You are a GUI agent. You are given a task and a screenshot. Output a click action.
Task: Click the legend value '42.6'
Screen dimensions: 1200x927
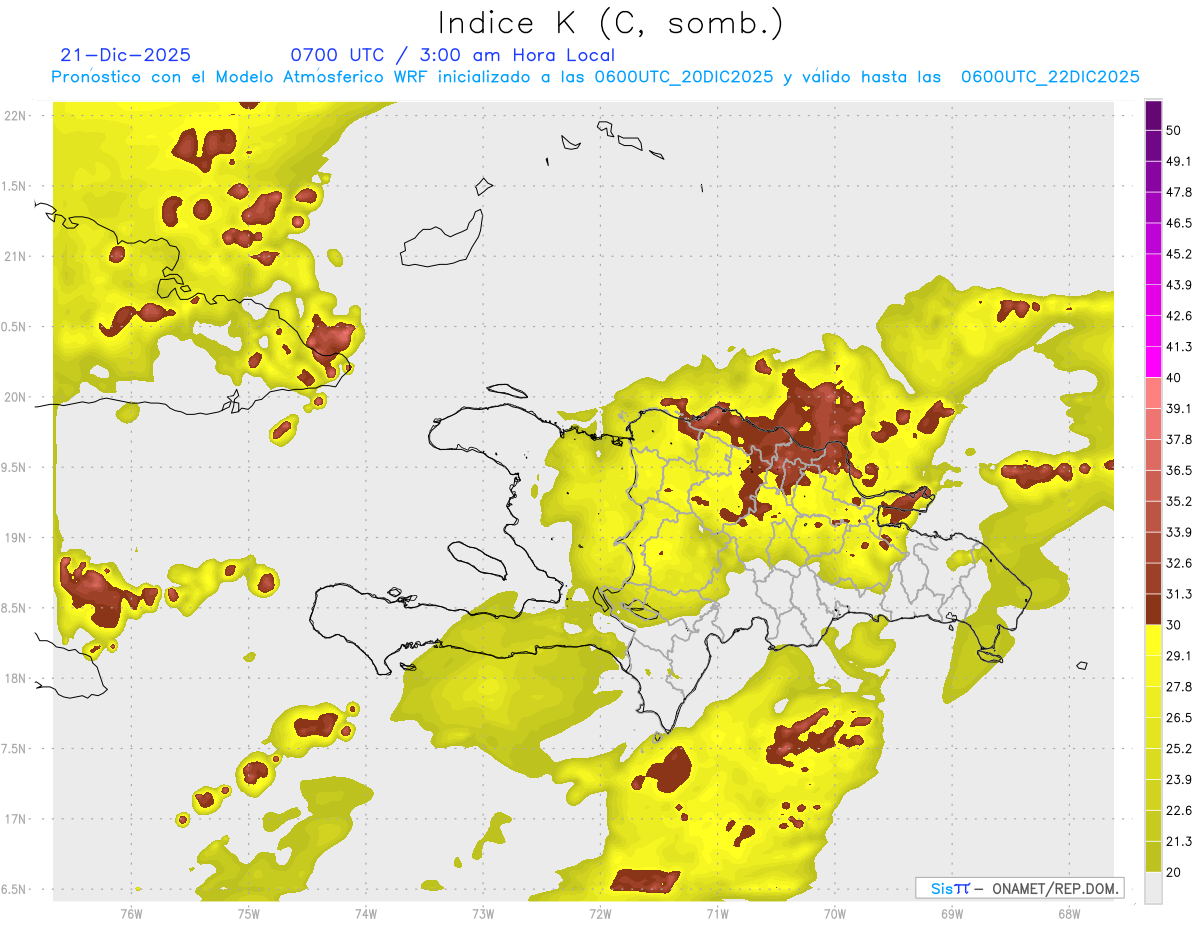click(x=1179, y=316)
